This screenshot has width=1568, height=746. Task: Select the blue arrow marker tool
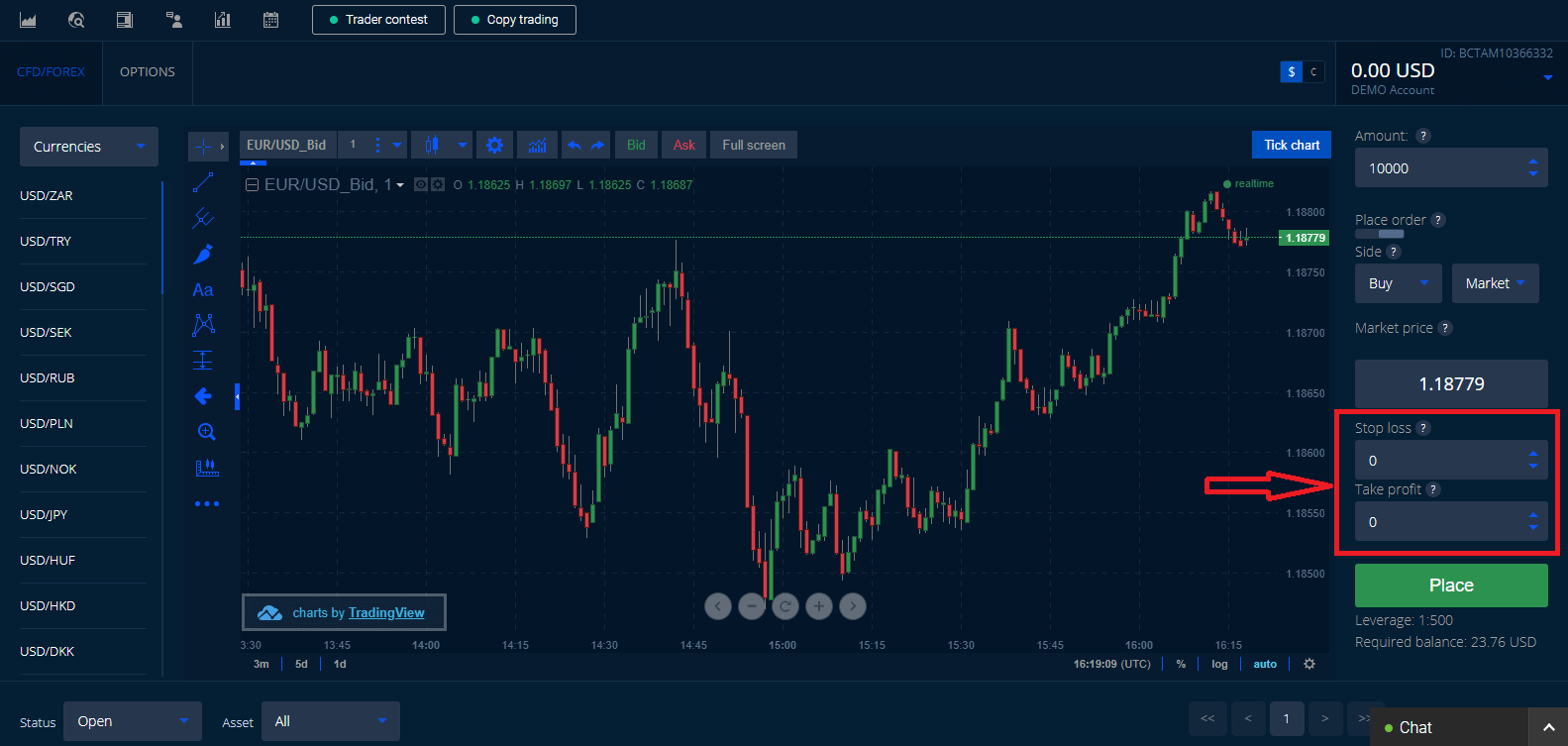(203, 396)
